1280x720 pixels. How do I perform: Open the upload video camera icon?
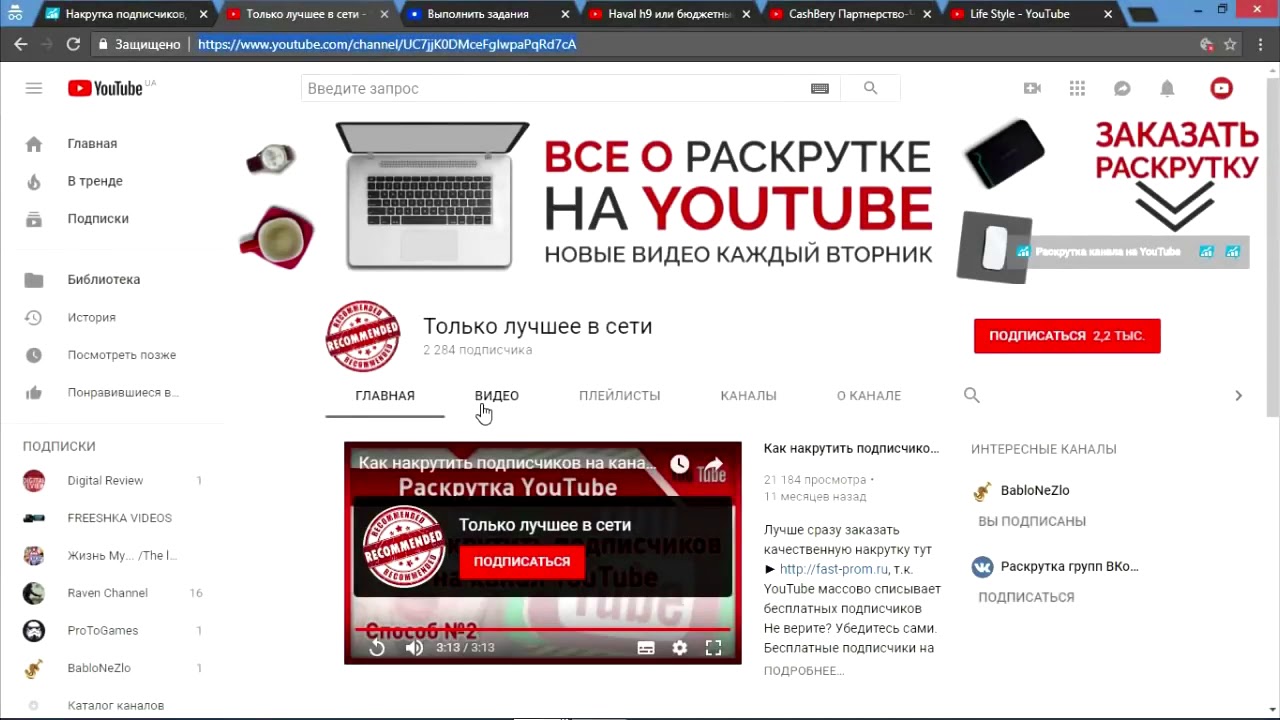[x=1032, y=88]
